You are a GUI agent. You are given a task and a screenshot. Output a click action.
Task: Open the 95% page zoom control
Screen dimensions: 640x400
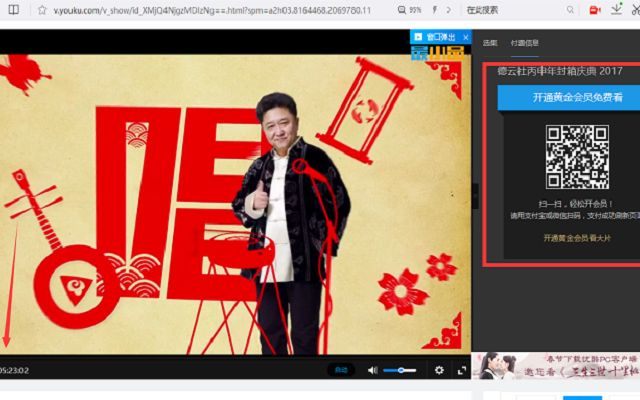point(409,10)
